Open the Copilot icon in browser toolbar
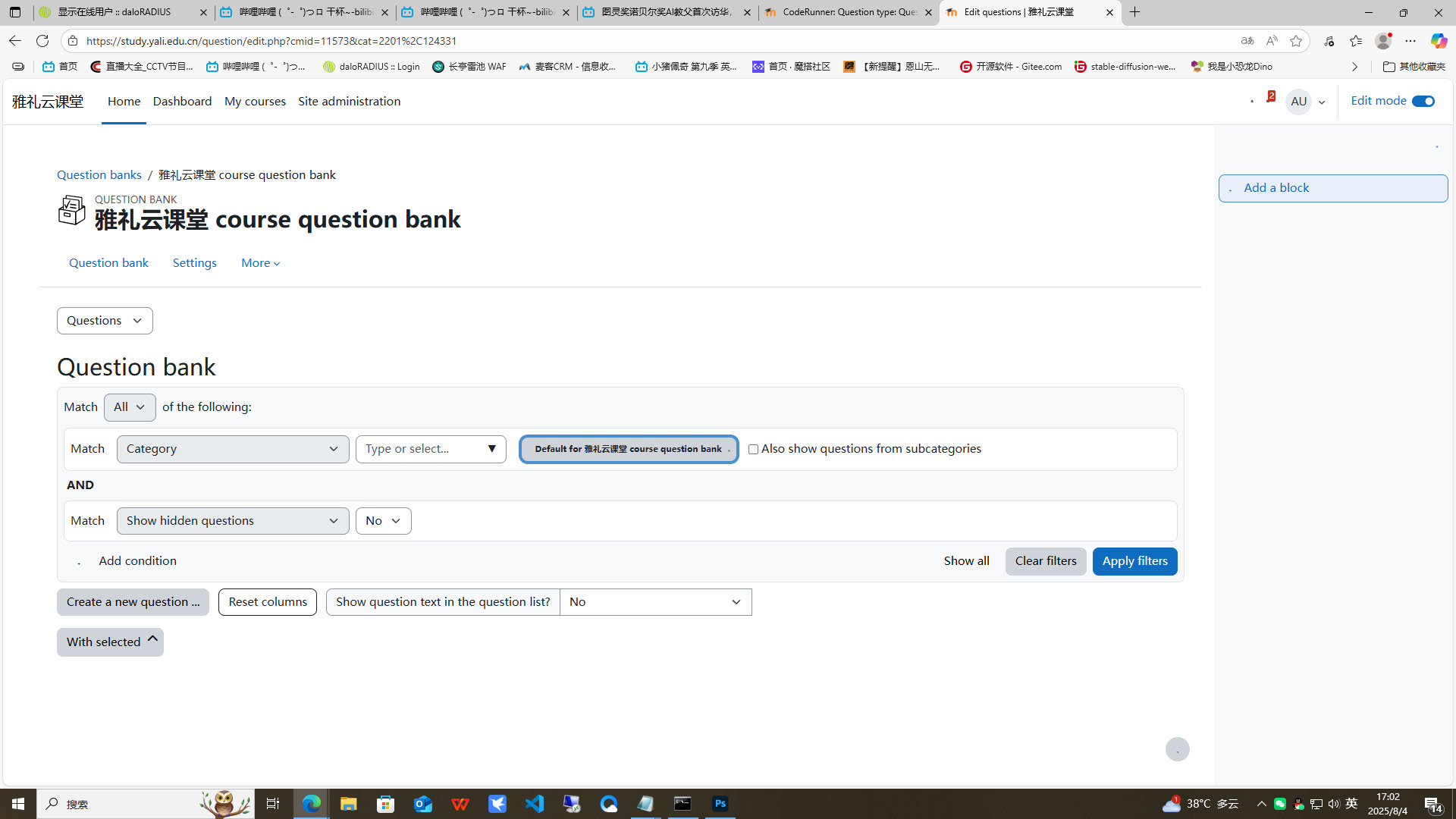Screen dimensions: 1456x819 click(1438, 41)
